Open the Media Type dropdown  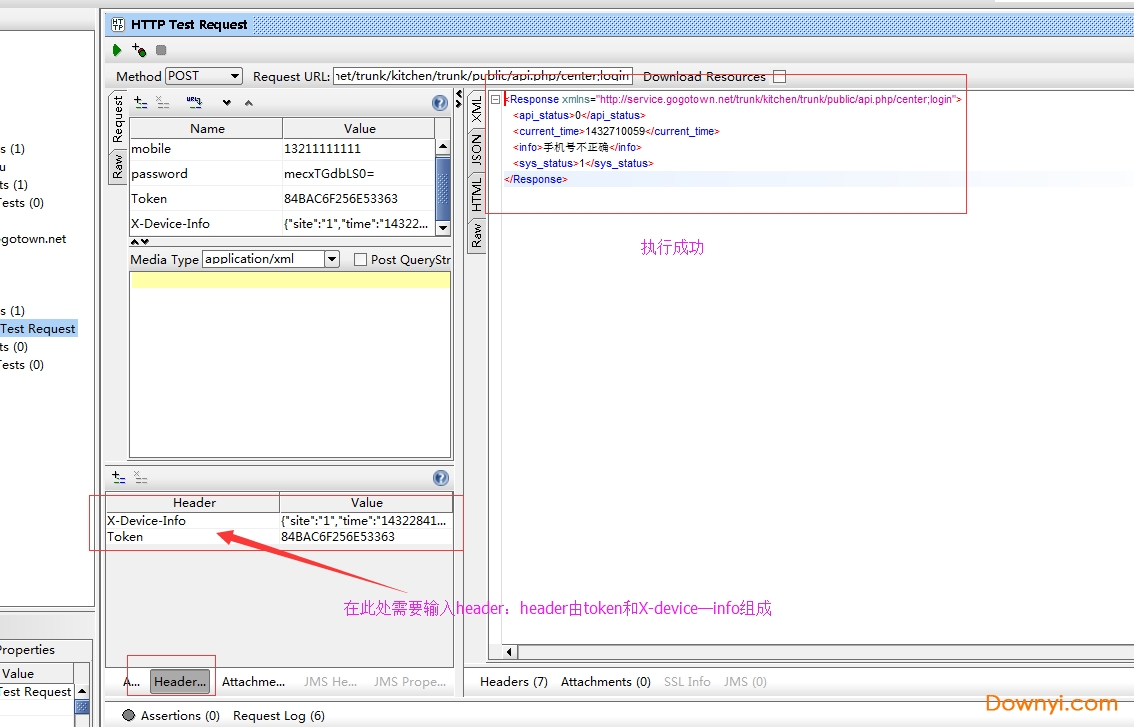pyautogui.click(x=330, y=258)
